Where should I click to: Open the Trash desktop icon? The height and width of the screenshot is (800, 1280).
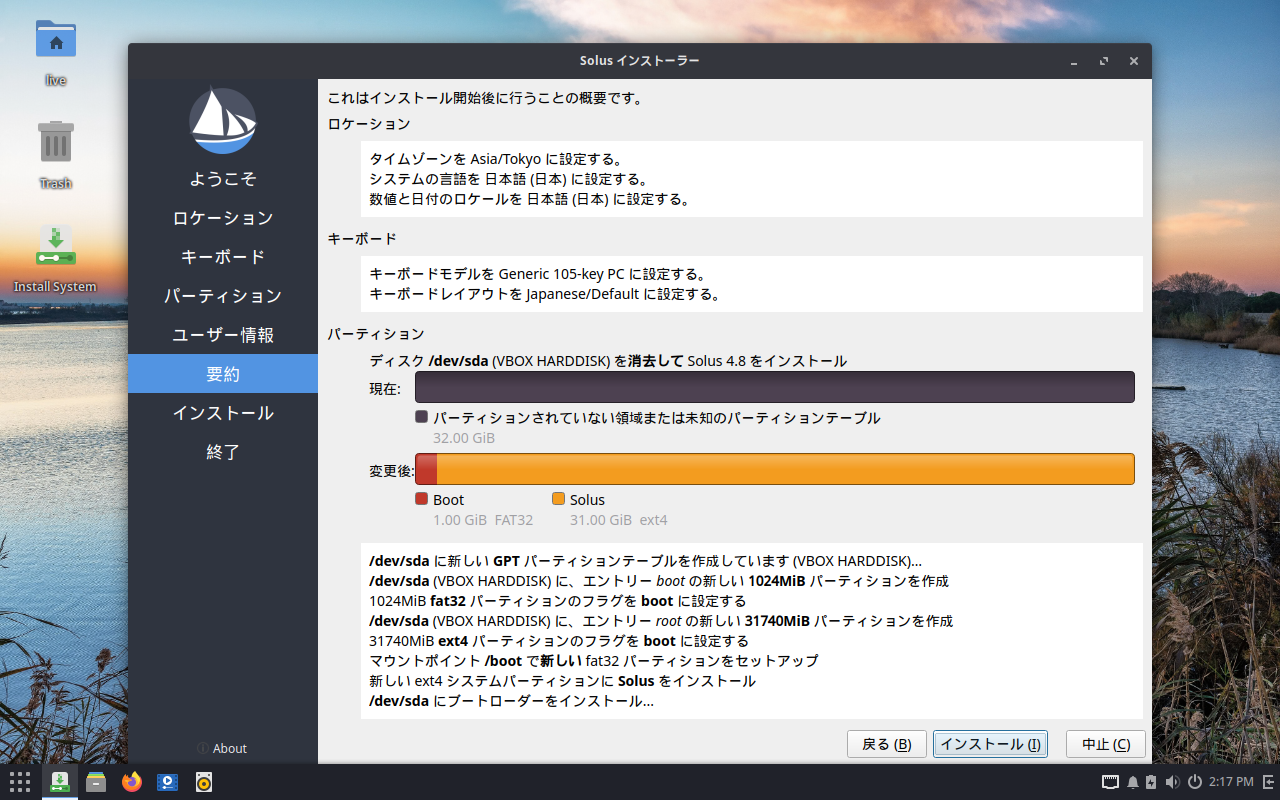pos(56,142)
